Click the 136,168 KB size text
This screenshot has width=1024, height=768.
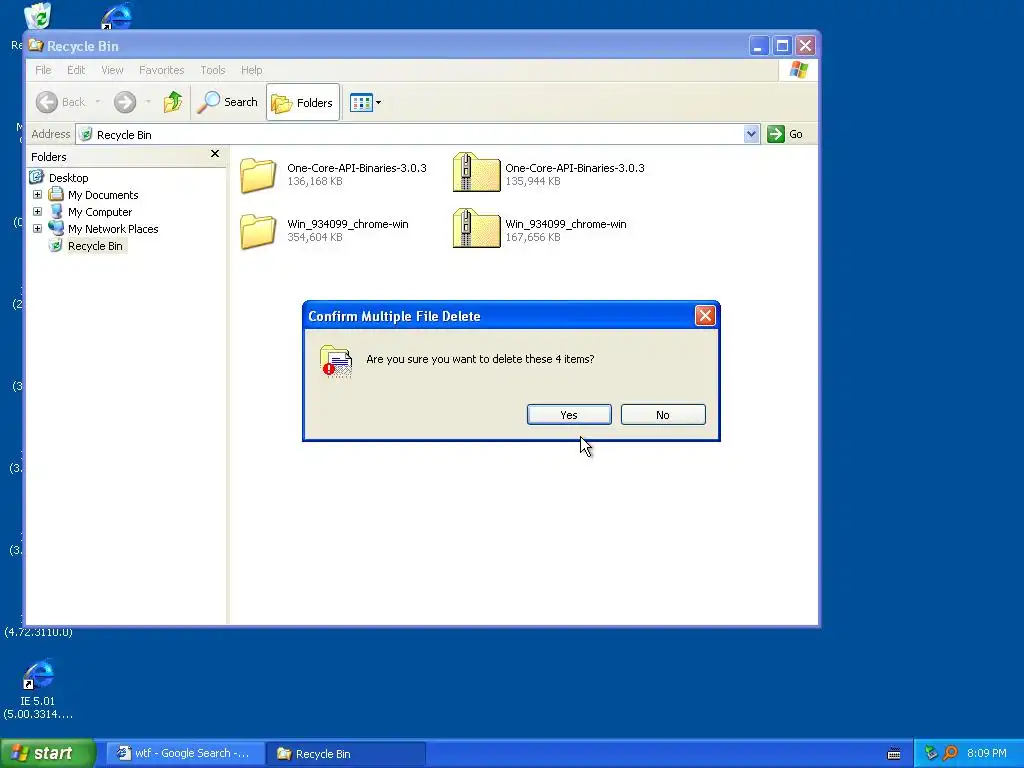pos(315,181)
